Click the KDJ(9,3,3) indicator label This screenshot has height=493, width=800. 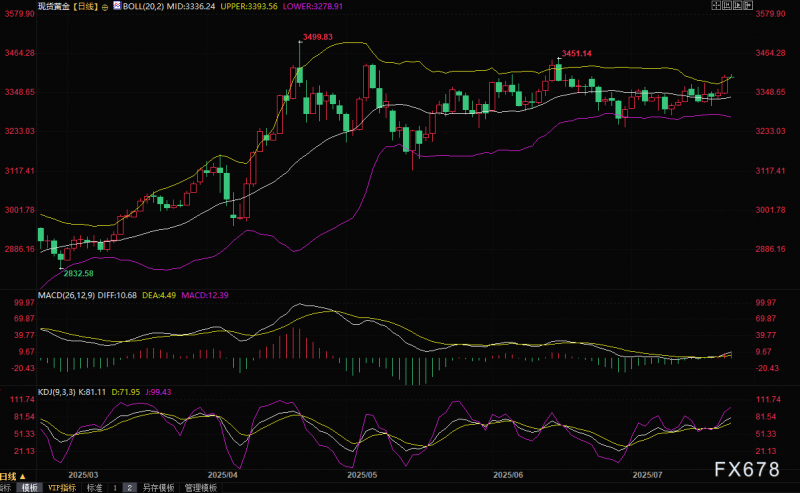57,392
